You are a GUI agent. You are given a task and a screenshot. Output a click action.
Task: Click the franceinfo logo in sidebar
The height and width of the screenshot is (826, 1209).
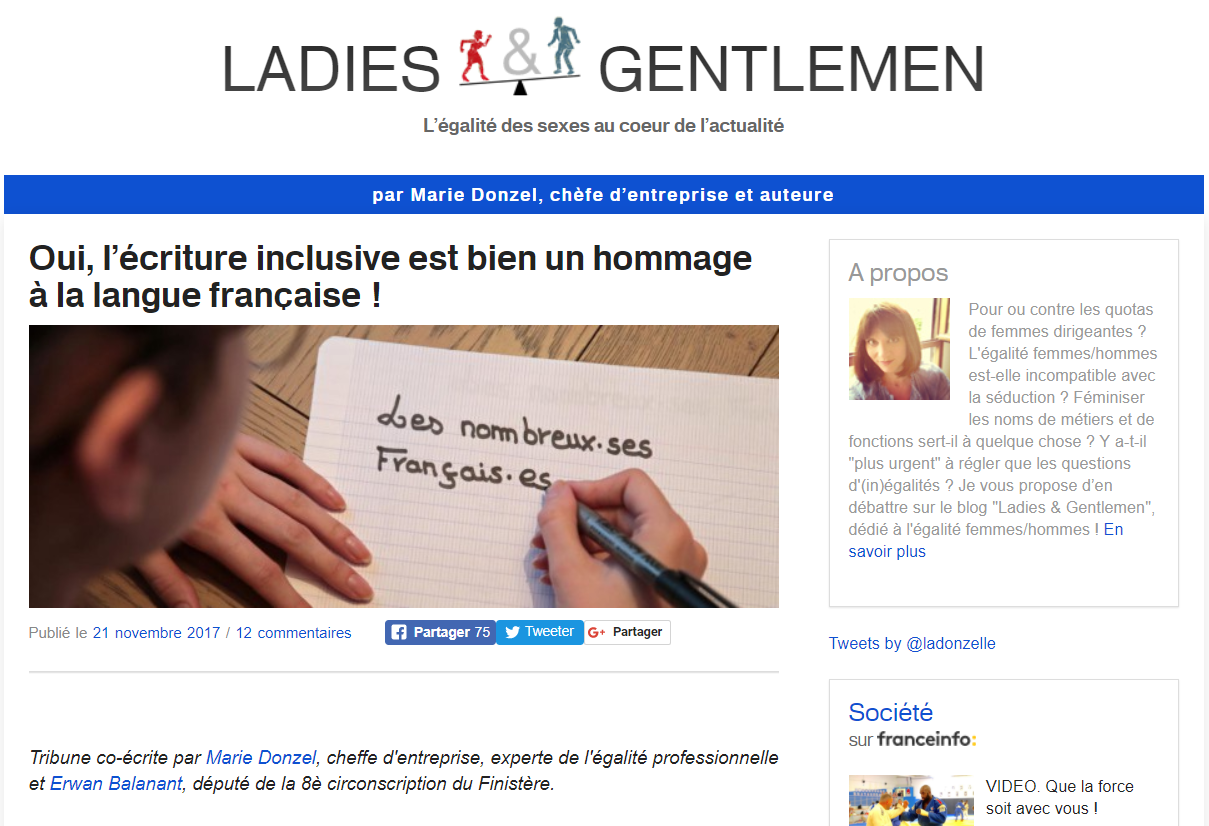(927, 739)
